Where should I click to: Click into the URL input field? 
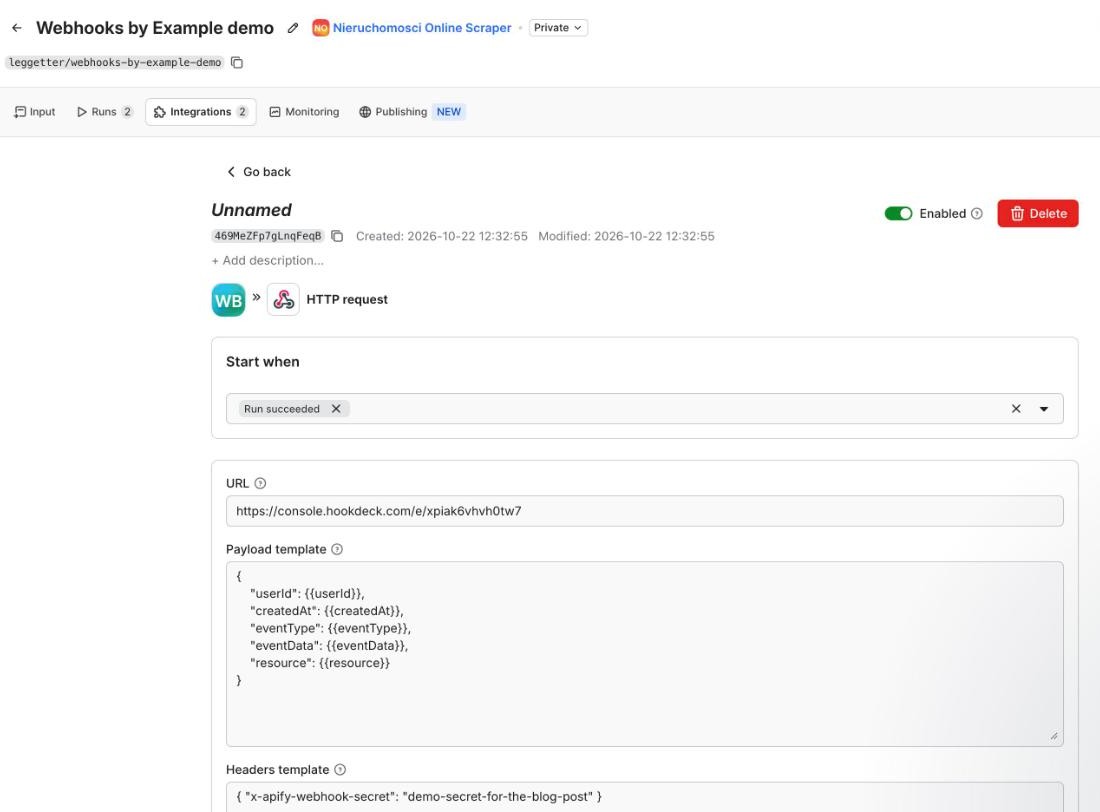click(644, 511)
